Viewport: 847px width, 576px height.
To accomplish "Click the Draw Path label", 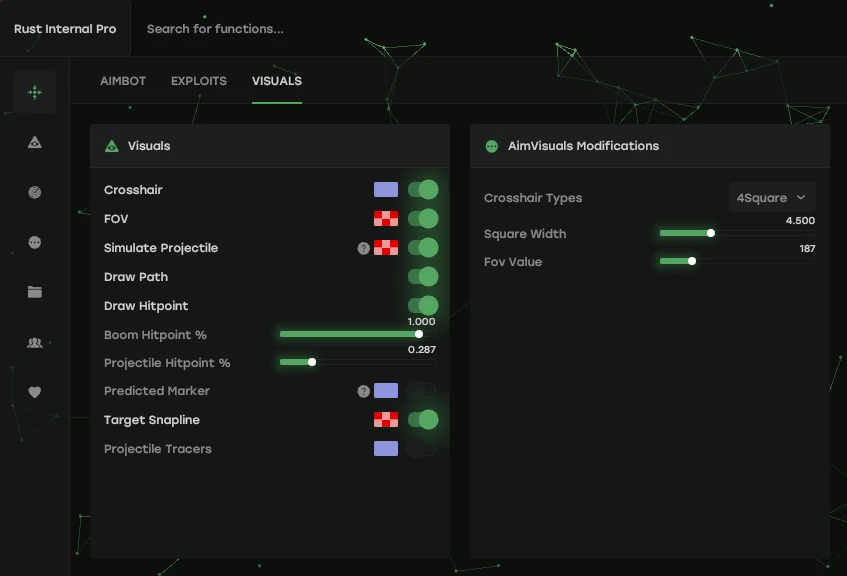I will [136, 277].
